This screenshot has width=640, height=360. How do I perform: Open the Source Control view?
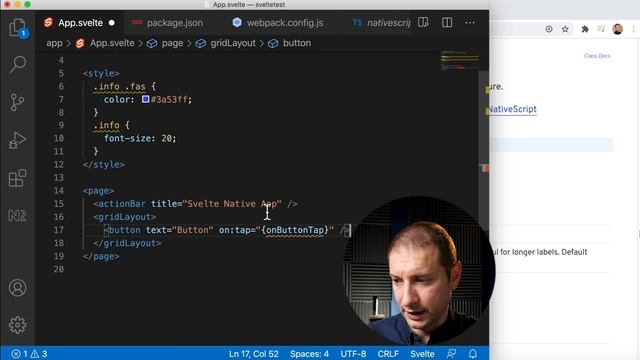(18, 102)
